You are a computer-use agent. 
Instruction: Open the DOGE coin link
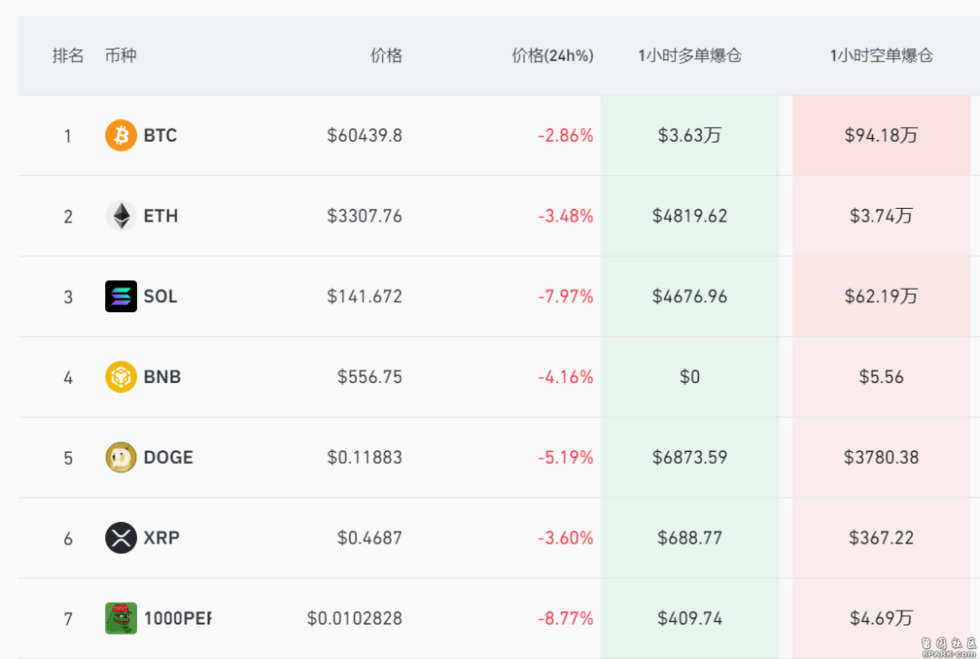tap(168, 458)
